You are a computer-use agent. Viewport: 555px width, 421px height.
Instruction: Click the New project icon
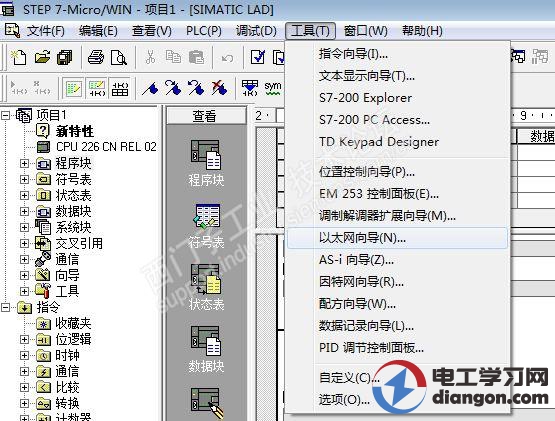(18, 57)
